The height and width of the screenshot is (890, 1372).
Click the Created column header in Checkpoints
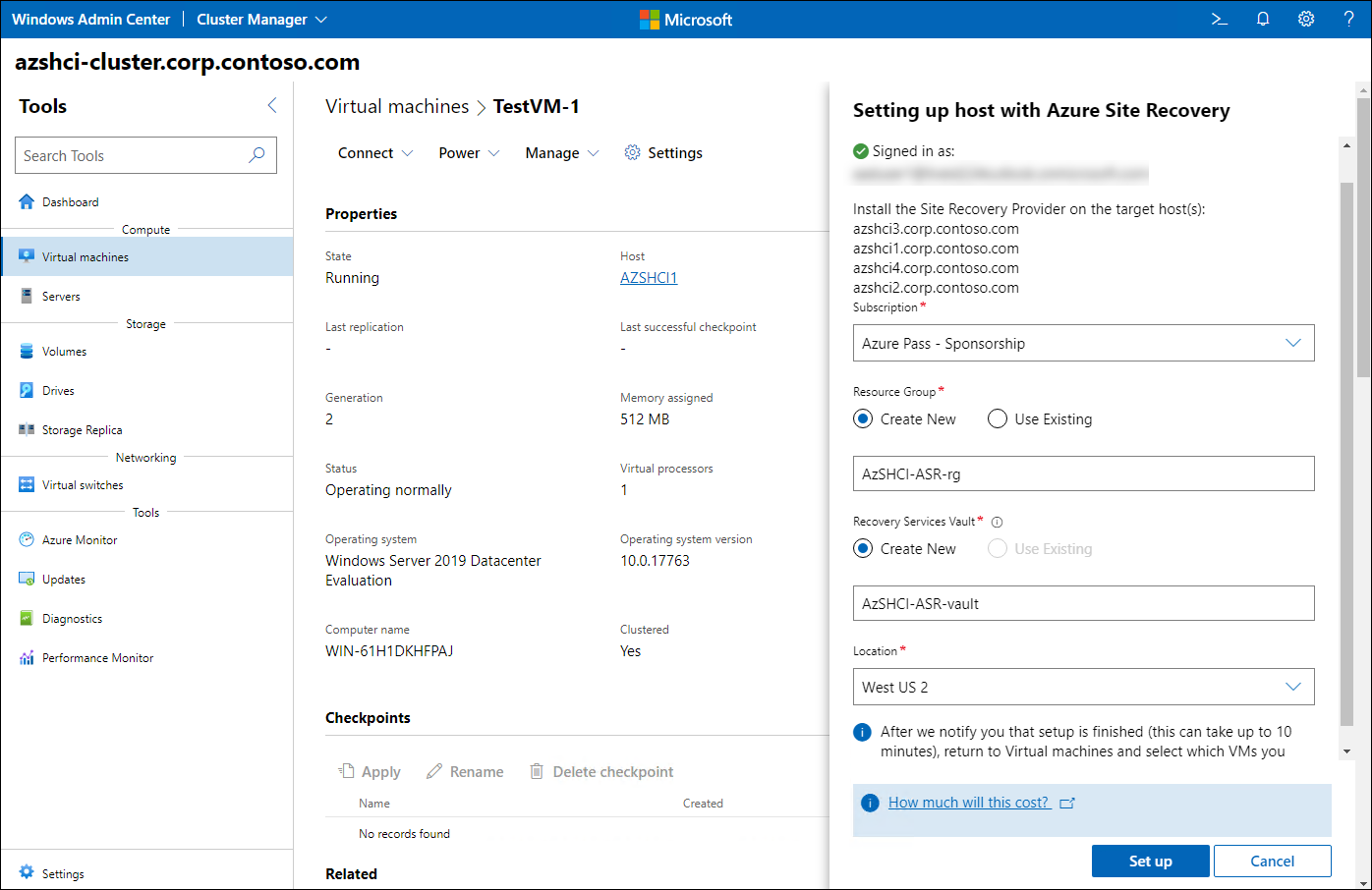pyautogui.click(x=703, y=803)
